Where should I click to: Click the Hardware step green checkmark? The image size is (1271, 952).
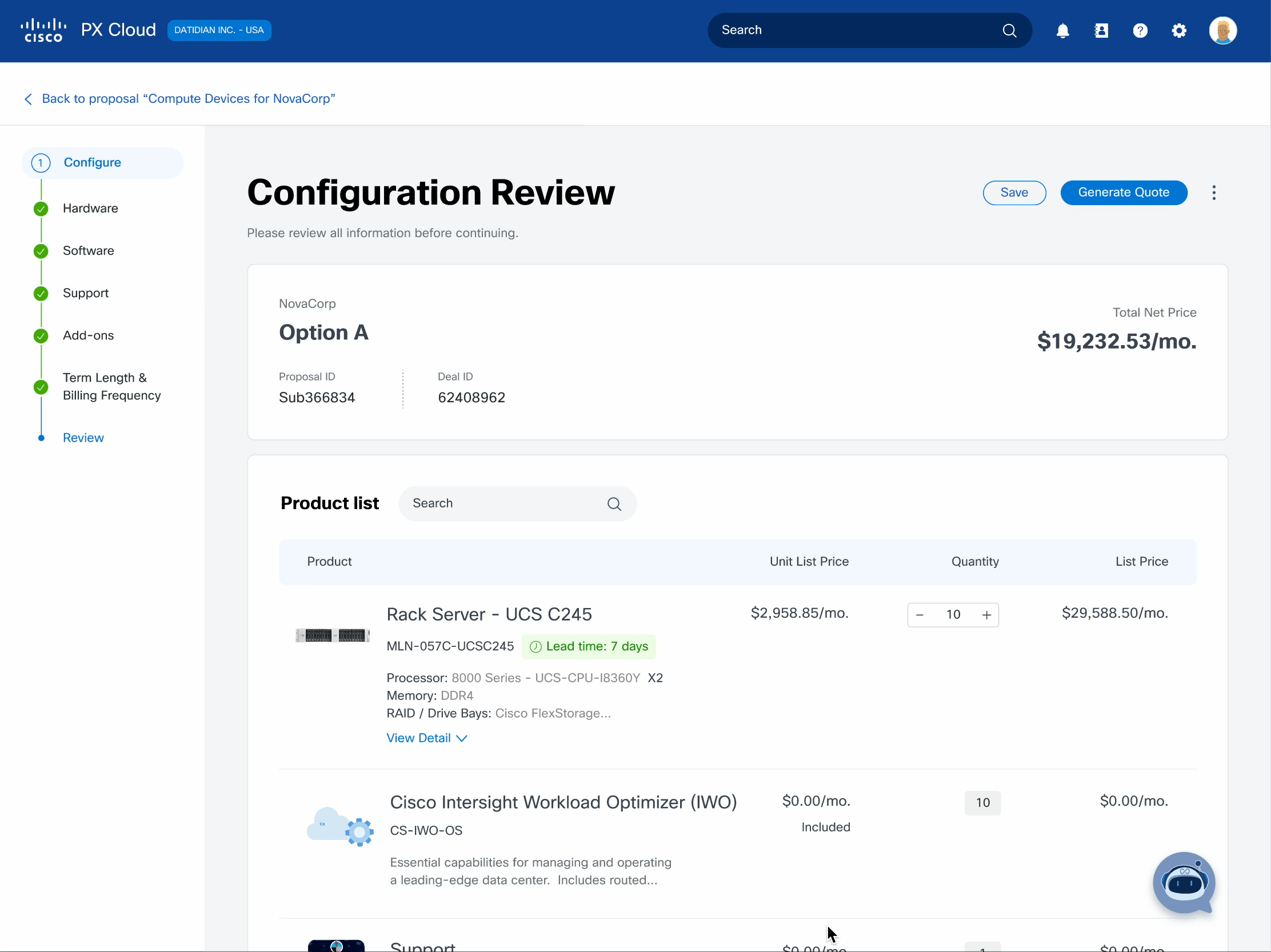point(41,209)
